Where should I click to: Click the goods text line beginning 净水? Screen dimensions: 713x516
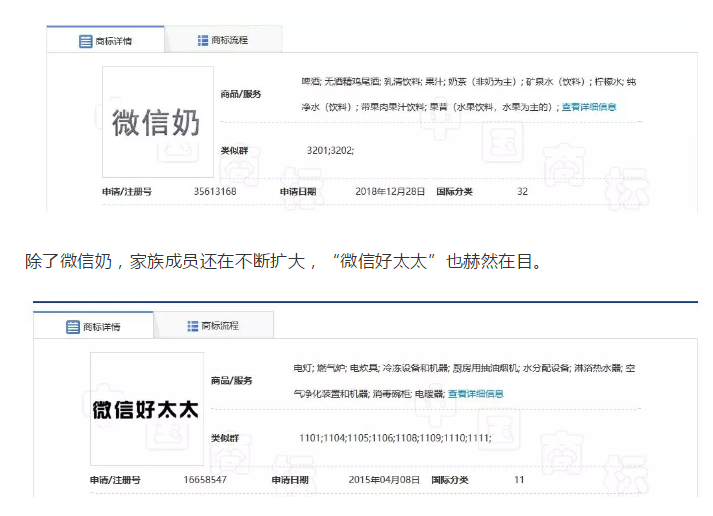(x=430, y=107)
